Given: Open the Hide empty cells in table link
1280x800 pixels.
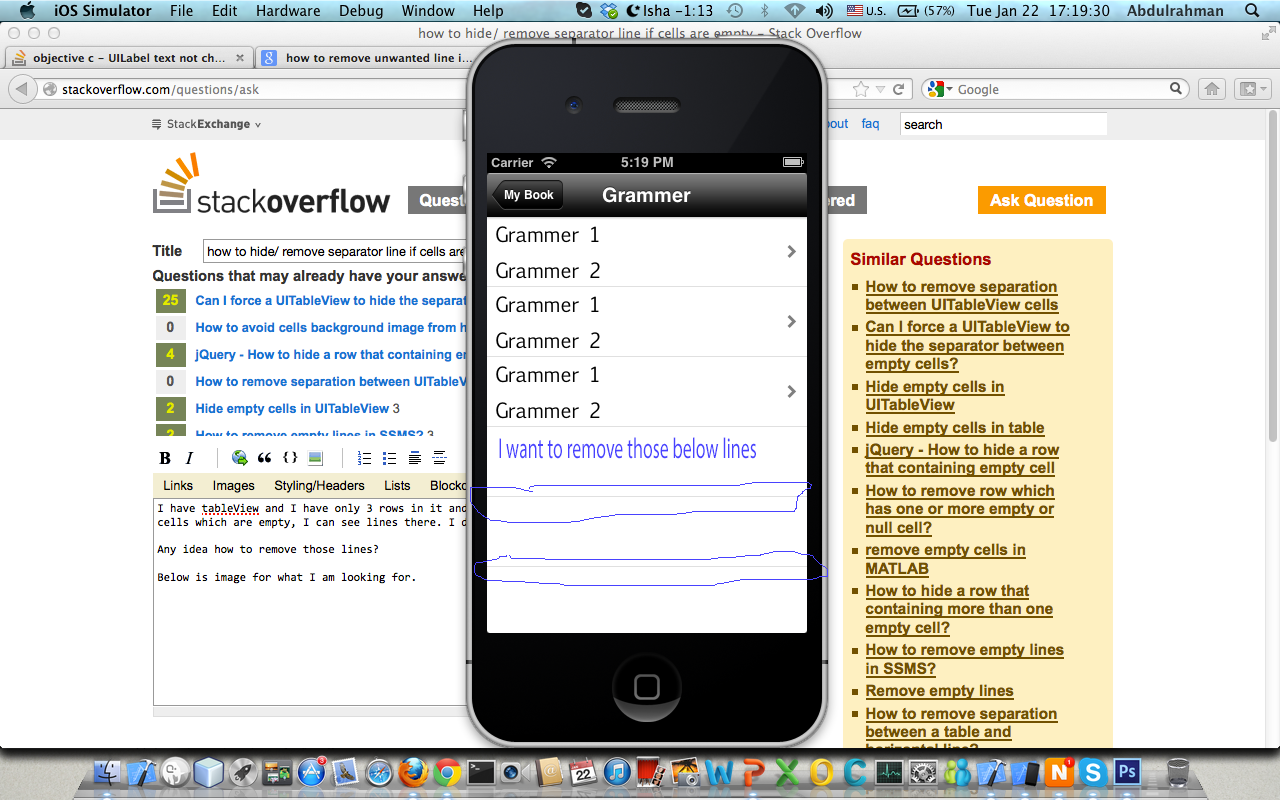Looking at the screenshot, I should [x=955, y=427].
